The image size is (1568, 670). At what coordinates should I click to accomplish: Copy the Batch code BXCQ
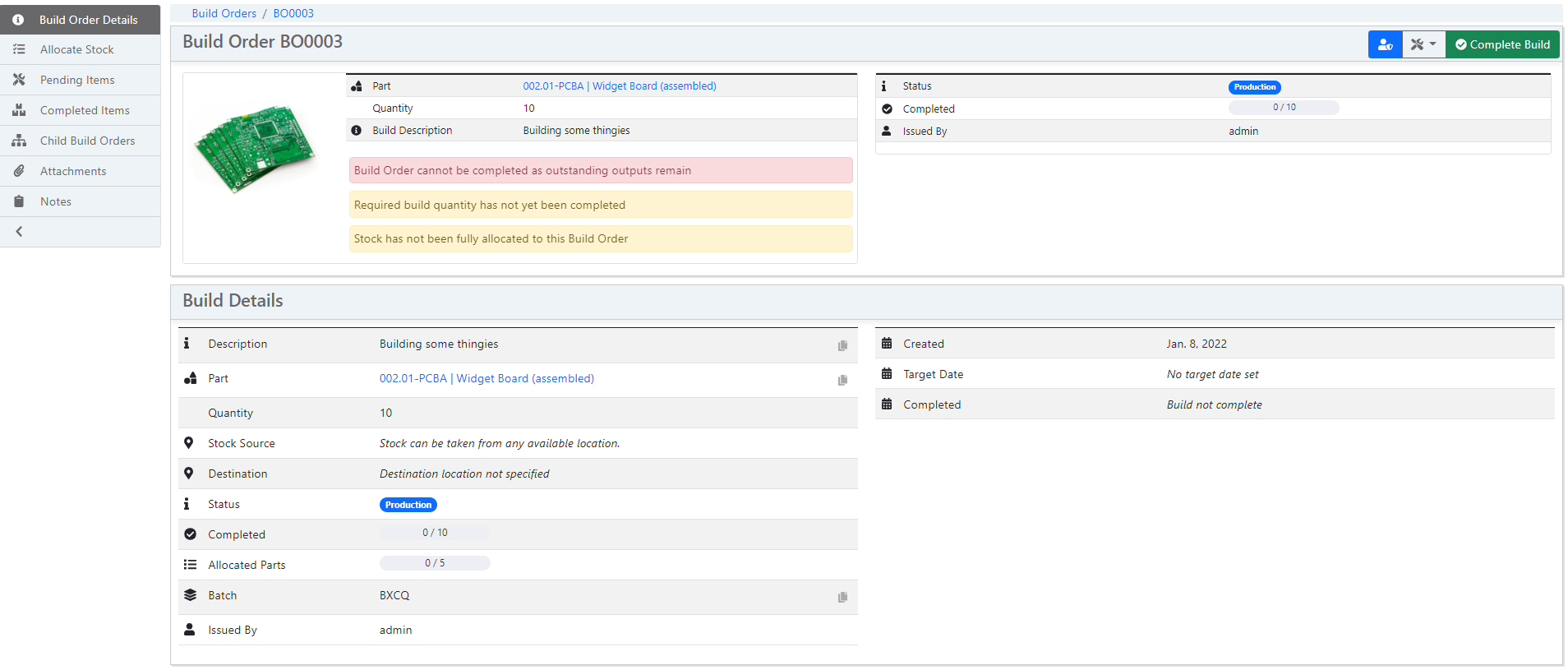842,597
